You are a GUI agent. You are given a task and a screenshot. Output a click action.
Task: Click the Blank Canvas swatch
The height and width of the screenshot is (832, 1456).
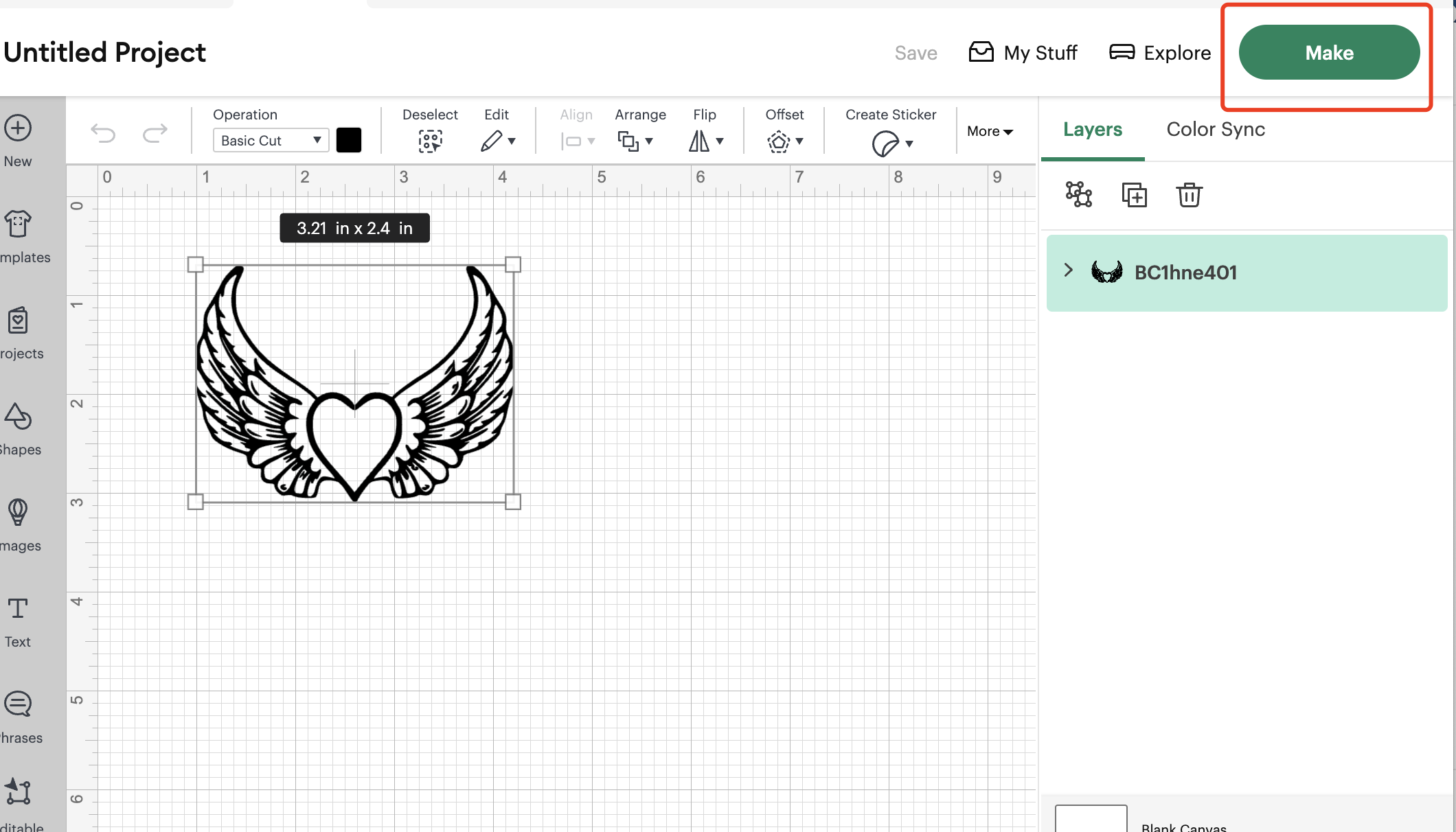click(1091, 818)
